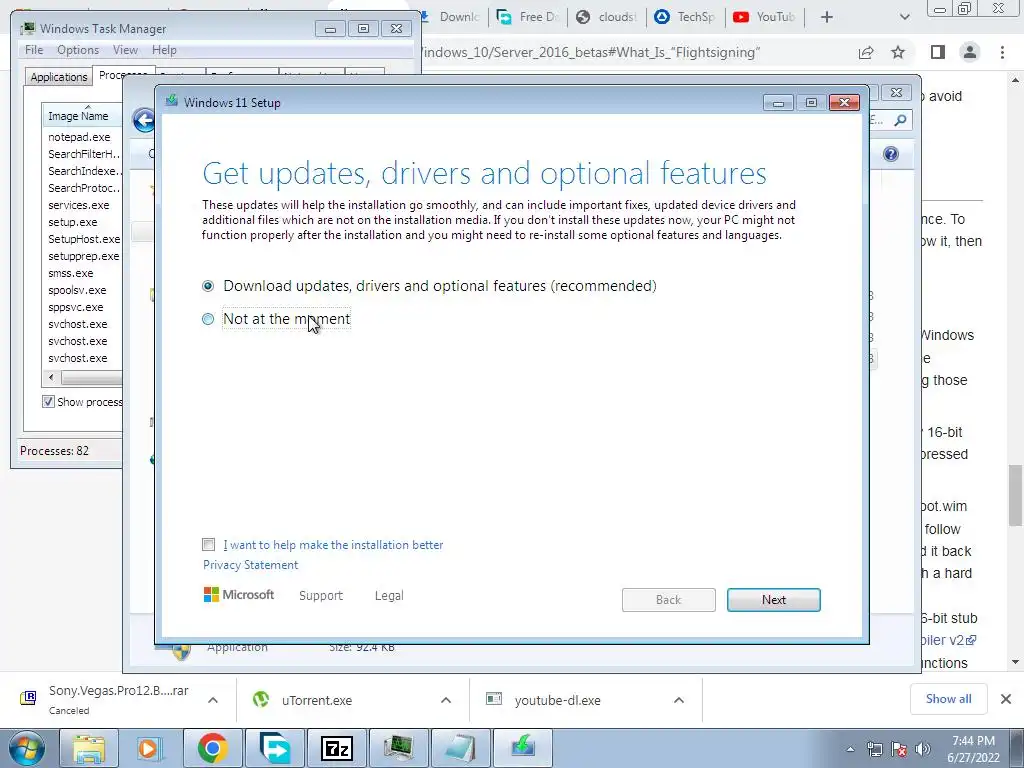This screenshot has height=768, width=1024.
Task: Open Legal link in Setup
Action: (389, 596)
